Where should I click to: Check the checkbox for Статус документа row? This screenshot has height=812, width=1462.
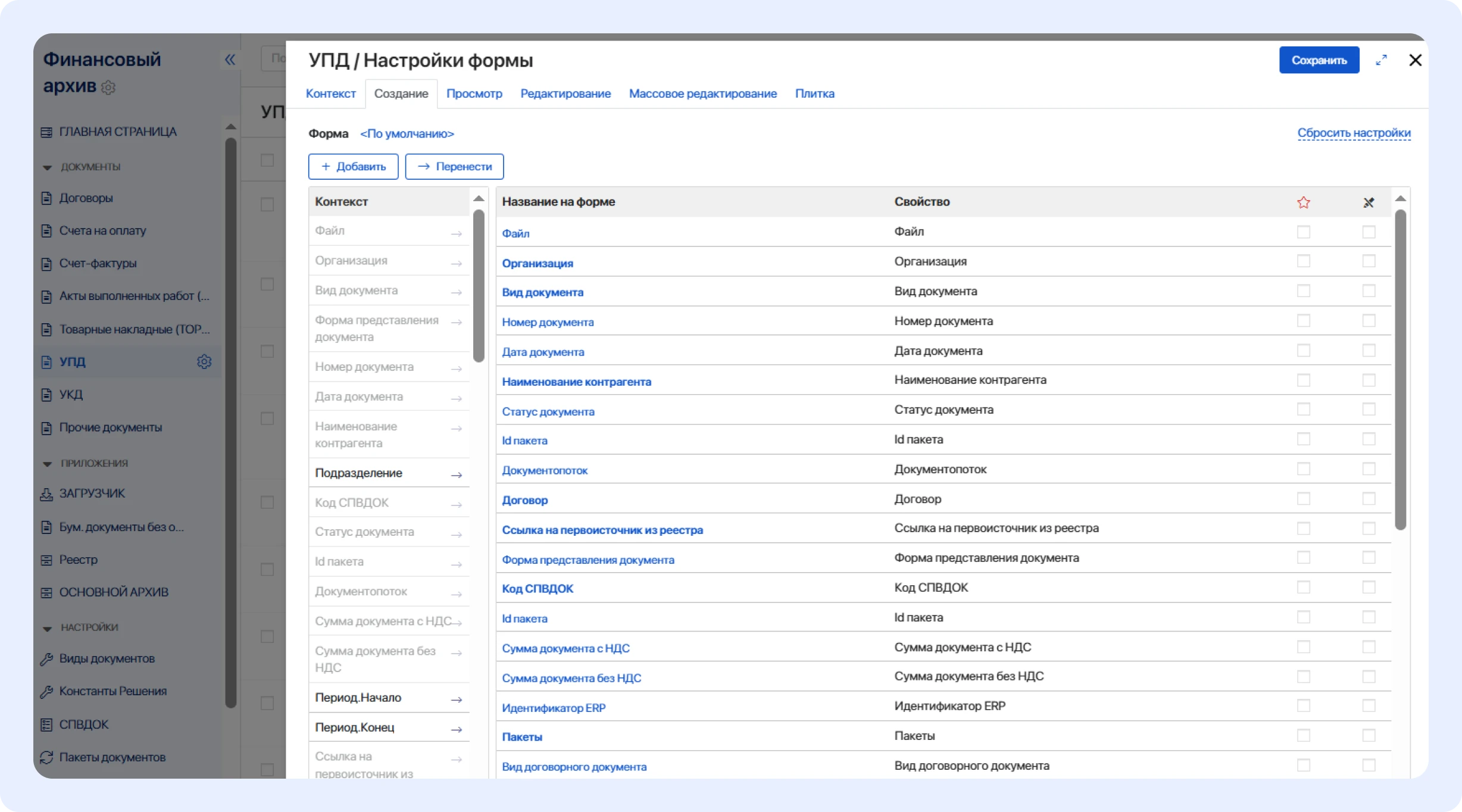[x=1304, y=410]
